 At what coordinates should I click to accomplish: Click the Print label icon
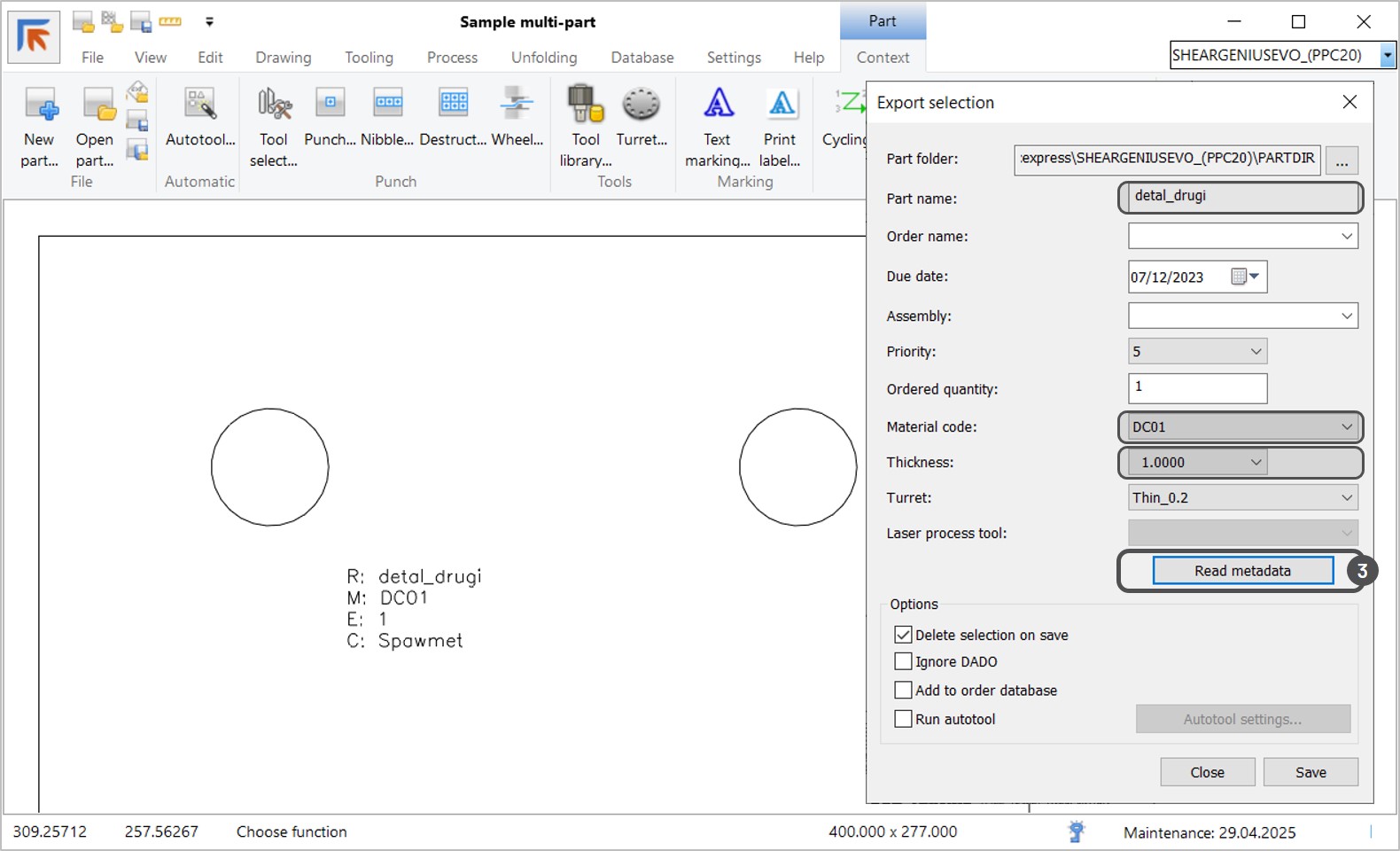click(780, 106)
